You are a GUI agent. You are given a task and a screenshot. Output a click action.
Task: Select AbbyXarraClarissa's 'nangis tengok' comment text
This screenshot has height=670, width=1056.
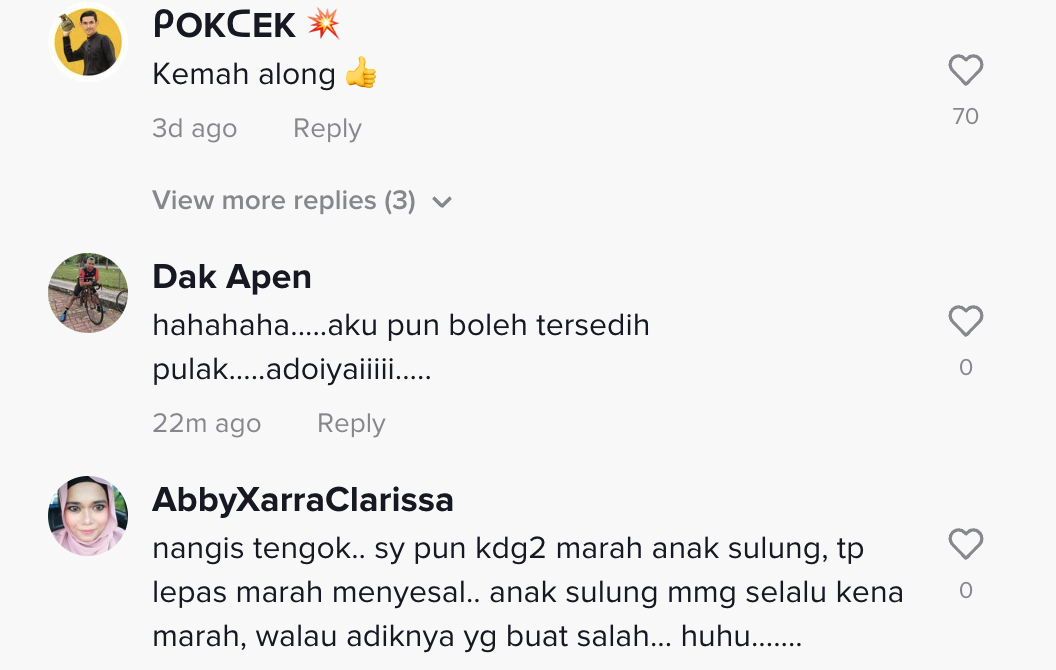[528, 592]
